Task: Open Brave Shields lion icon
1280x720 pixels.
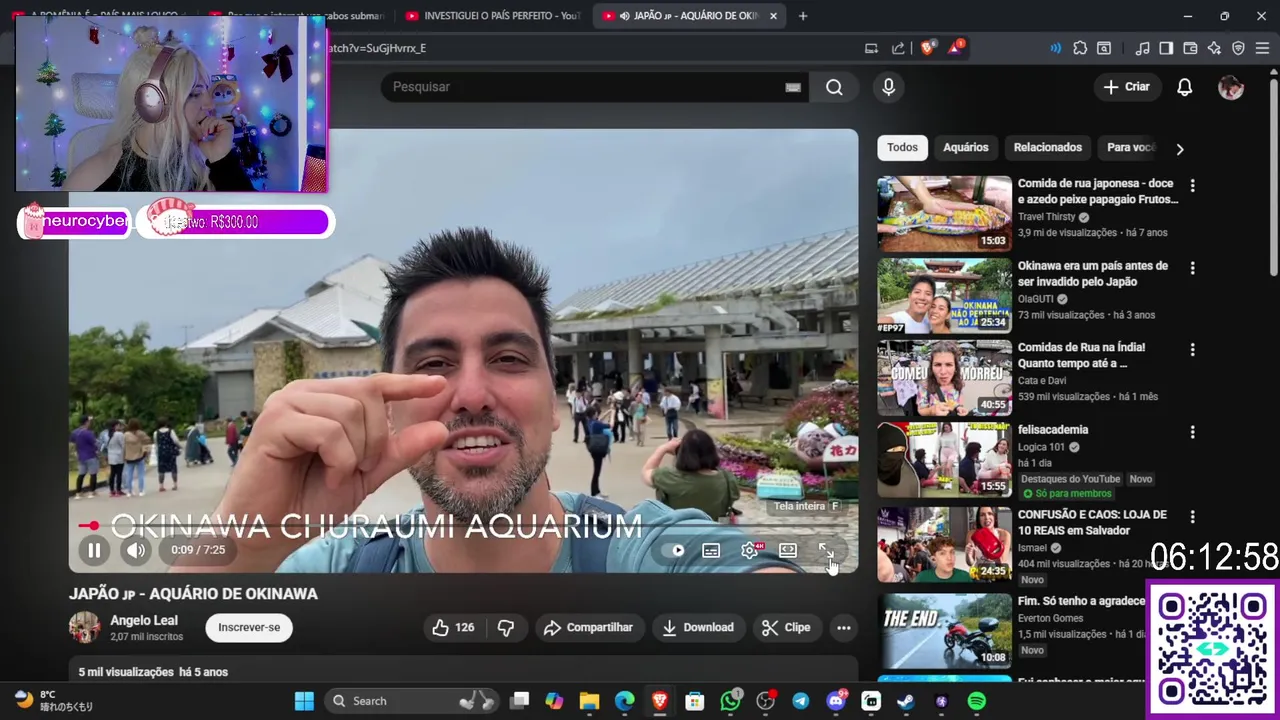Action: pos(927,48)
